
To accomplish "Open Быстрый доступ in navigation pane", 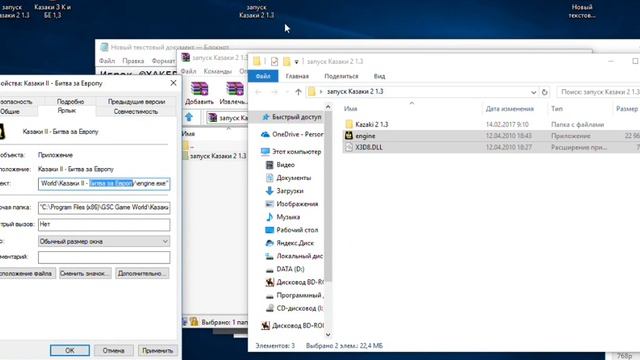I will [x=296, y=117].
